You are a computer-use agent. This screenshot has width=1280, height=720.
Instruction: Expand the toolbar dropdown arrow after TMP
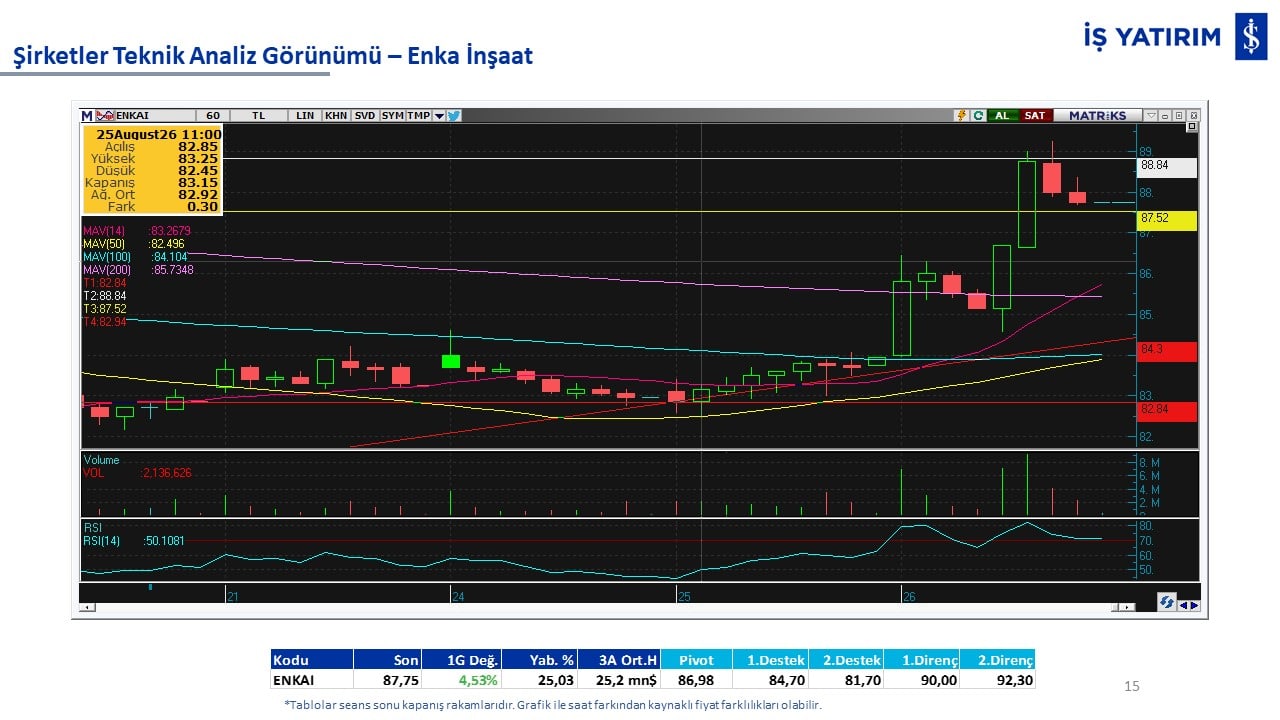(439, 116)
